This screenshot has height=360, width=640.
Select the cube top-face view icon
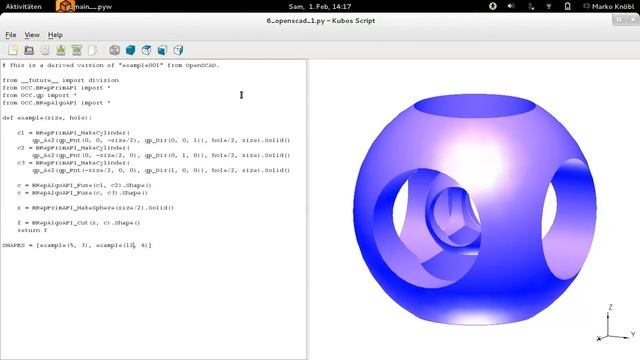coord(146,50)
